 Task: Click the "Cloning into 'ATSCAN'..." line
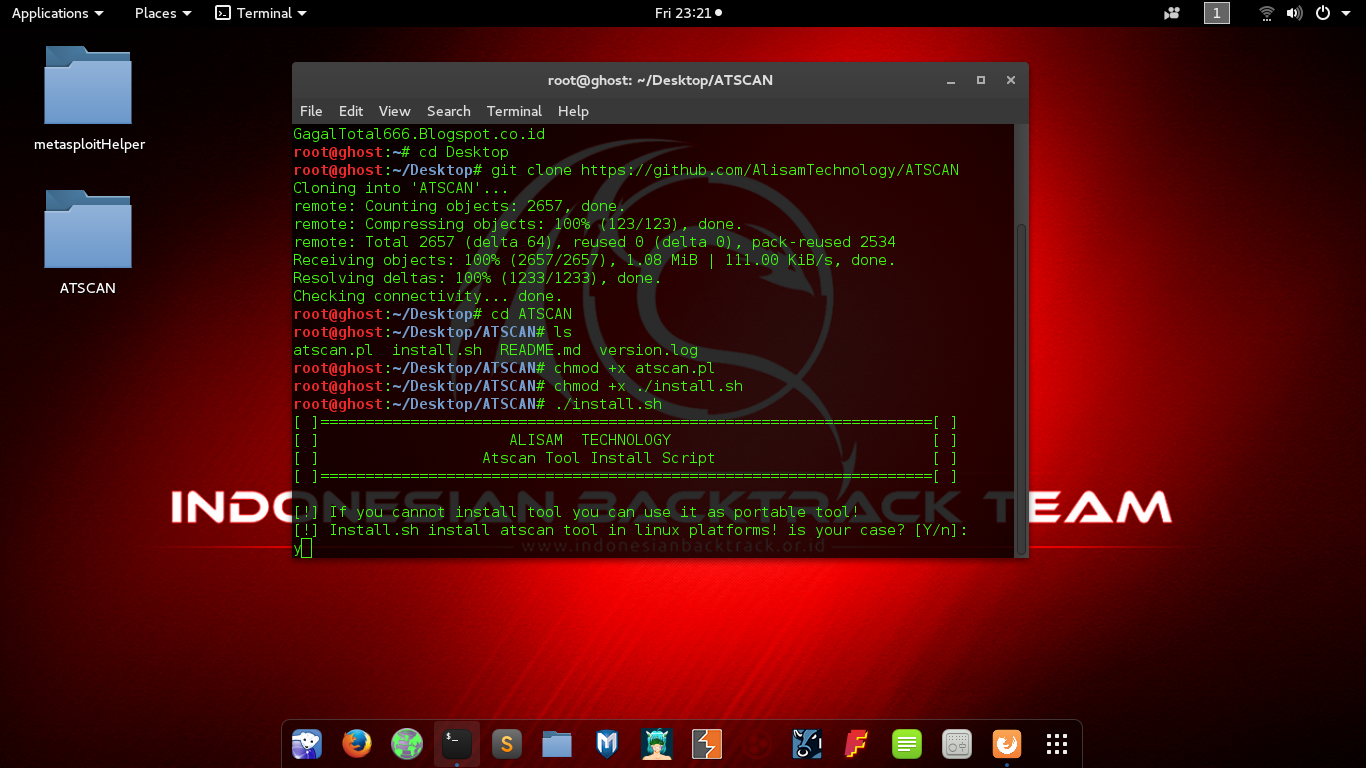pos(401,188)
